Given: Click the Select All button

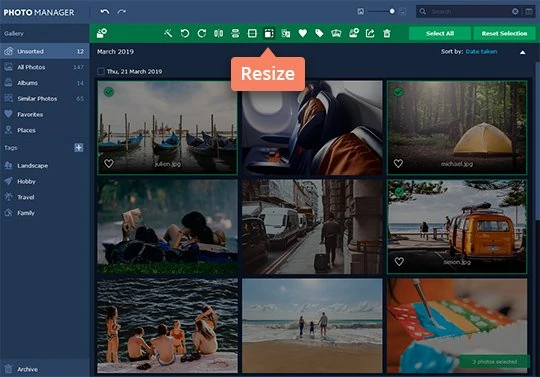Looking at the screenshot, I should coord(440,33).
